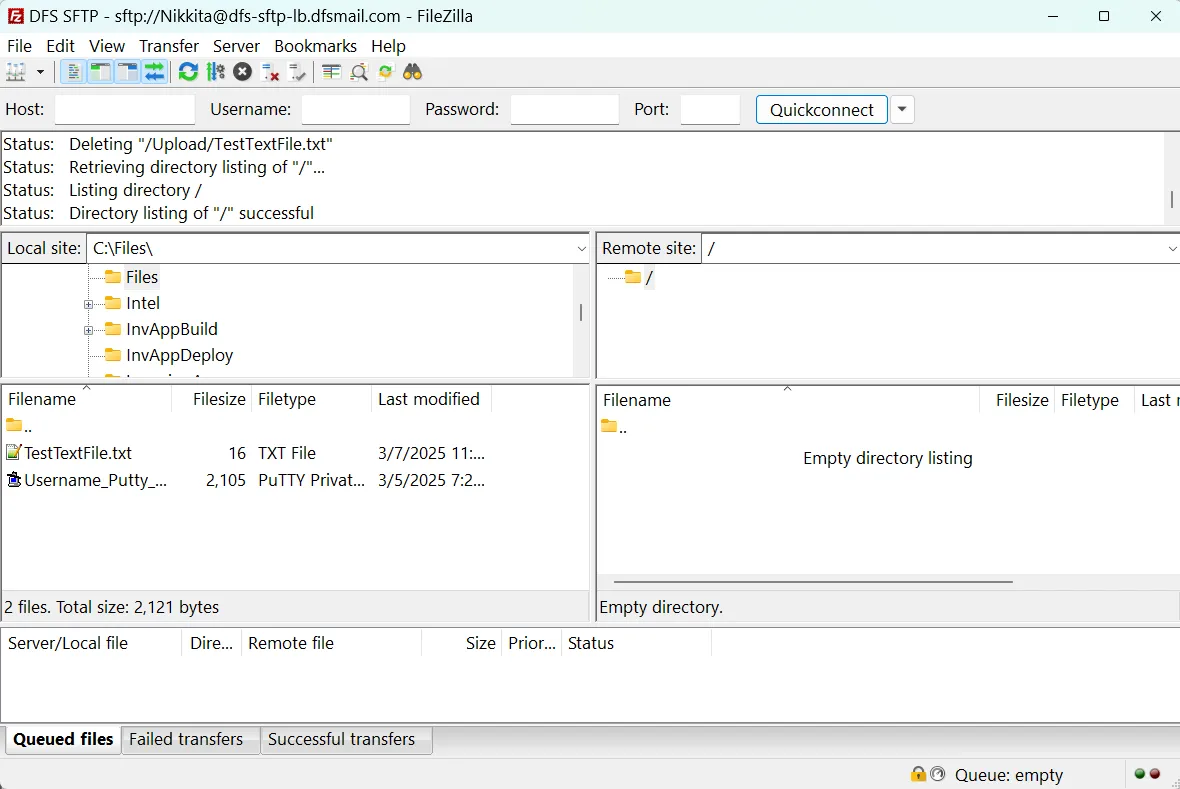Open the Quickconnect history dropdown arrow
Image resolution: width=1180 pixels, height=789 pixels.
click(902, 110)
